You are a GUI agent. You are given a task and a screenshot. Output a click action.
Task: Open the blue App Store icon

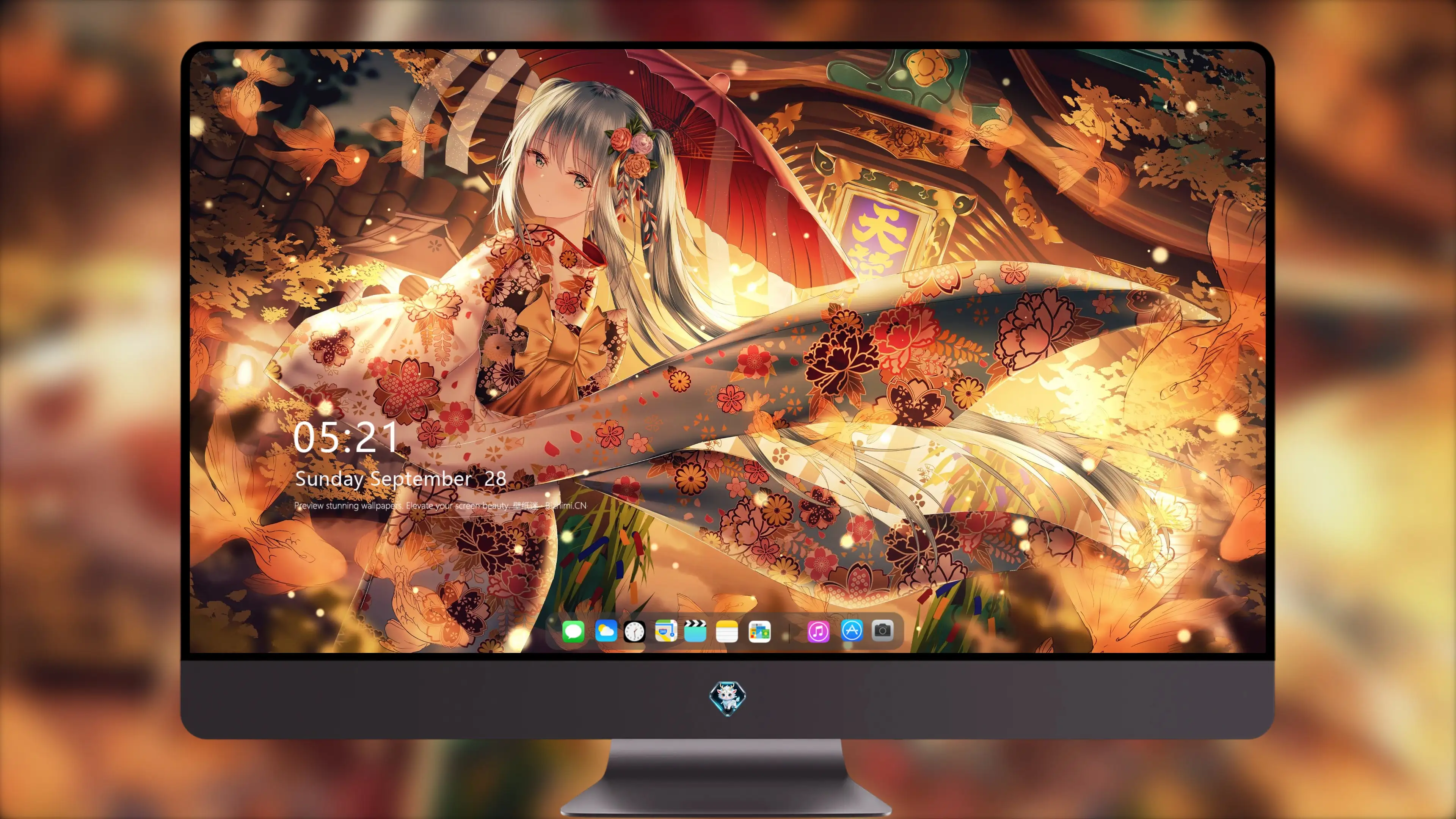coord(852,630)
